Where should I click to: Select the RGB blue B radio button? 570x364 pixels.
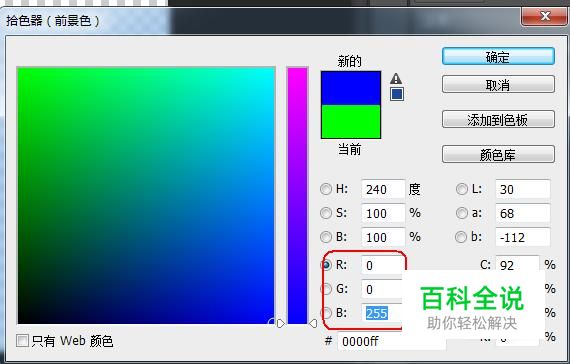[326, 313]
